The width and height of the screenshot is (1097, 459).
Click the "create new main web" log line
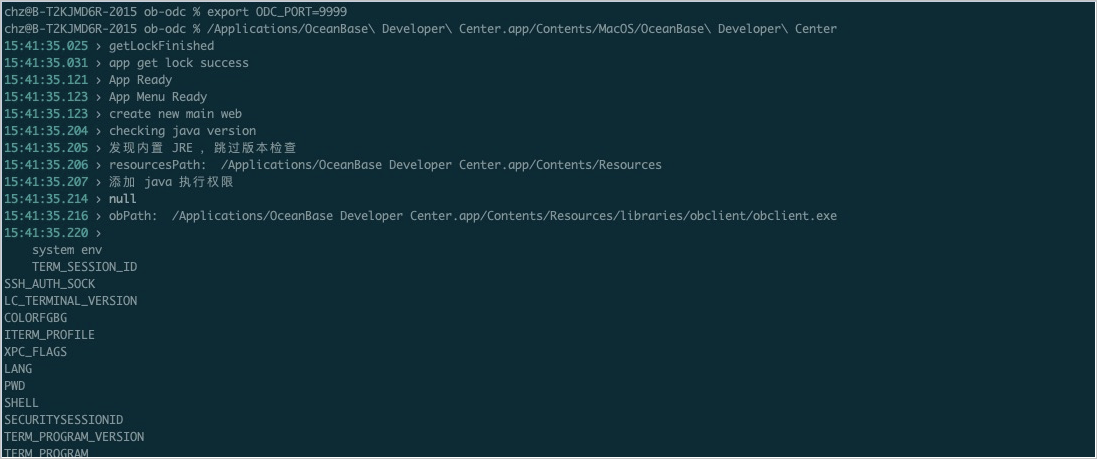175,114
